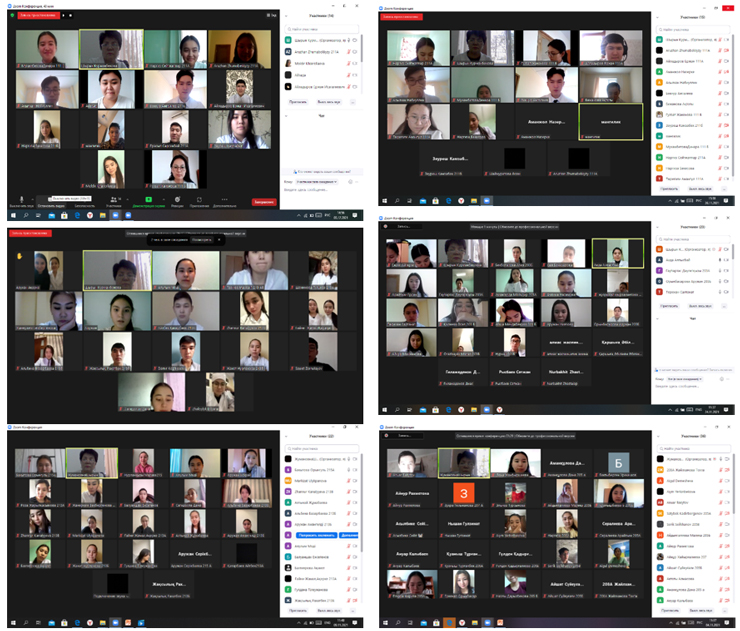Click participants scrollbar in top-right Zoom panel
Screen dimensions: 740x631
pos(733,104)
